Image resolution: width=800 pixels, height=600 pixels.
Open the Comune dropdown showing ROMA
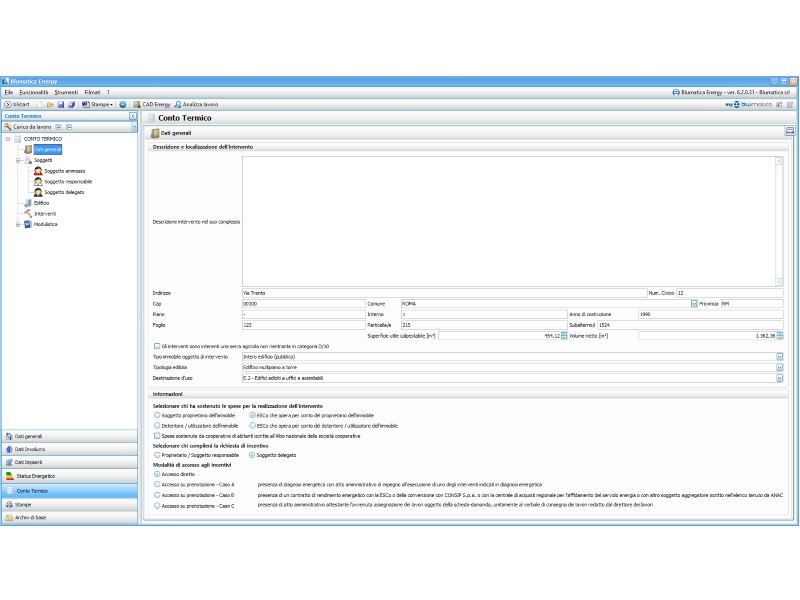click(x=694, y=304)
